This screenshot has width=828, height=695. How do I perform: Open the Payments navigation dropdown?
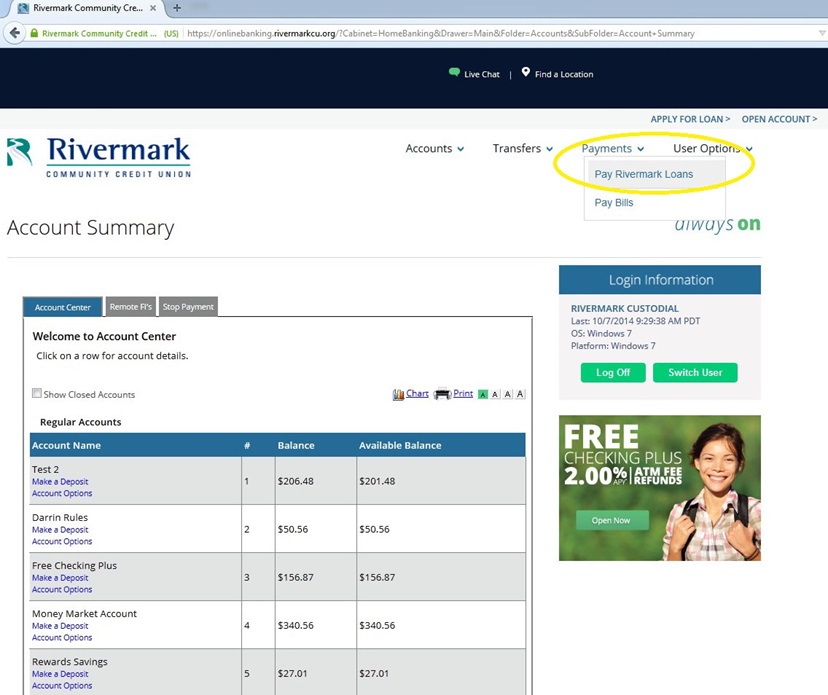(x=612, y=148)
